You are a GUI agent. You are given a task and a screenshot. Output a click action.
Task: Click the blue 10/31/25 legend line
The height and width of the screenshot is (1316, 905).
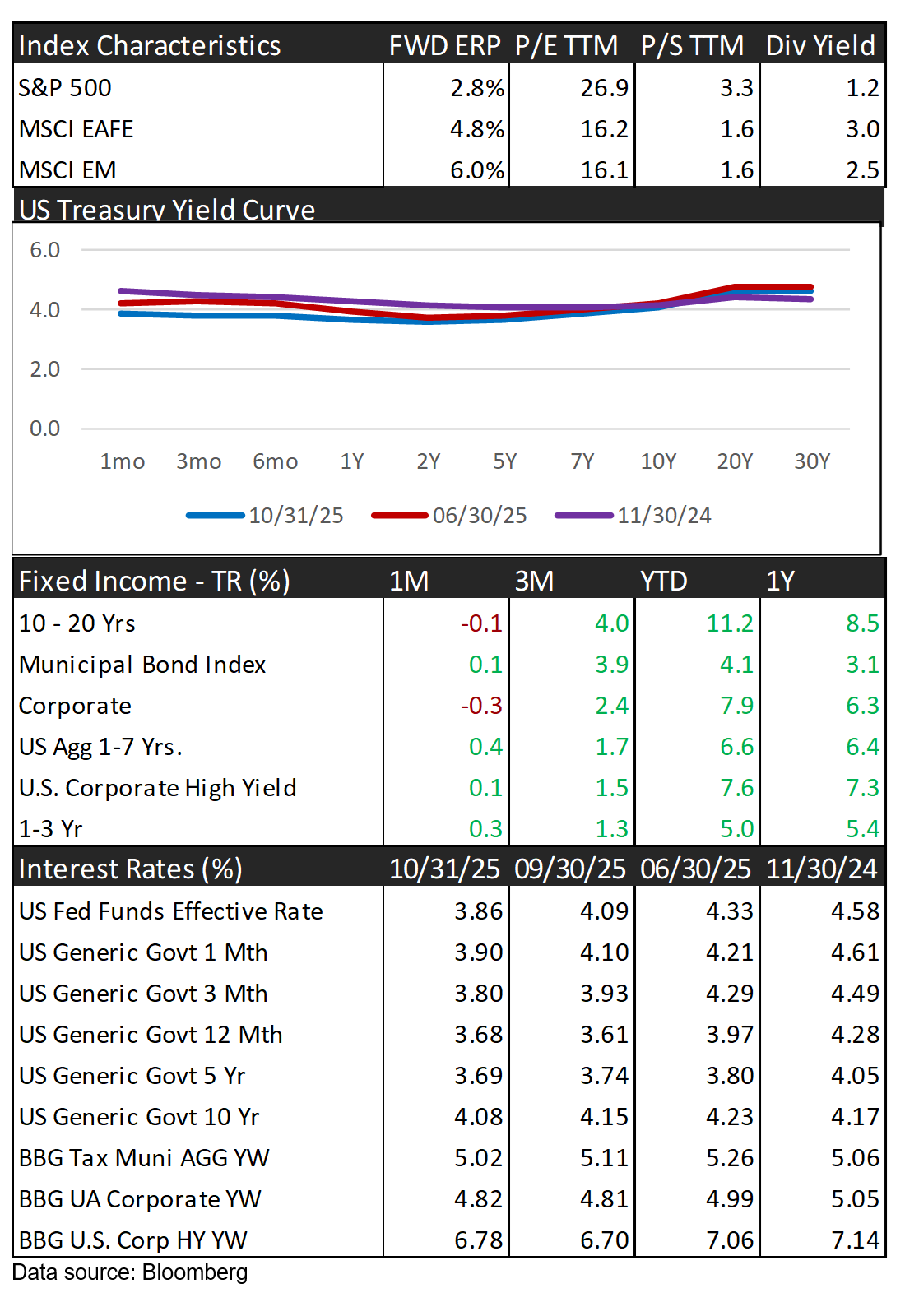tap(216, 516)
